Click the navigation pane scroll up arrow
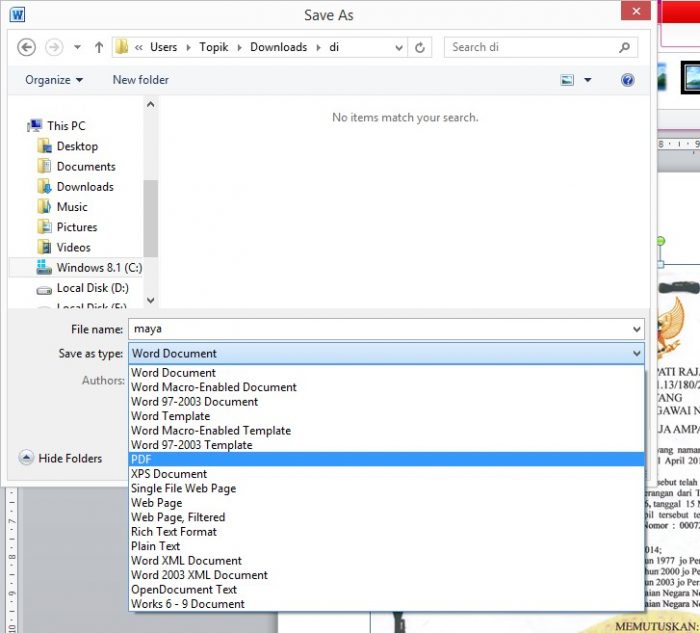This screenshot has height=633, width=700. [151, 104]
